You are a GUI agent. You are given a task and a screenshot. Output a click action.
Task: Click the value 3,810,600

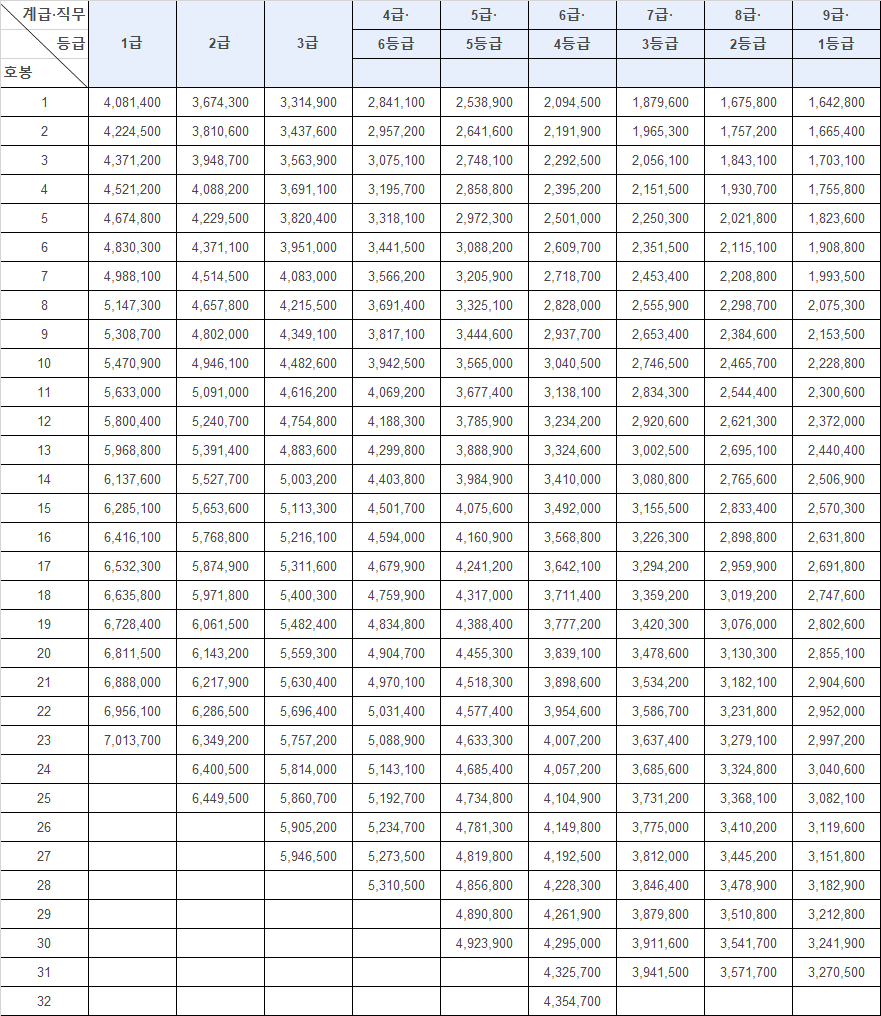220,132
